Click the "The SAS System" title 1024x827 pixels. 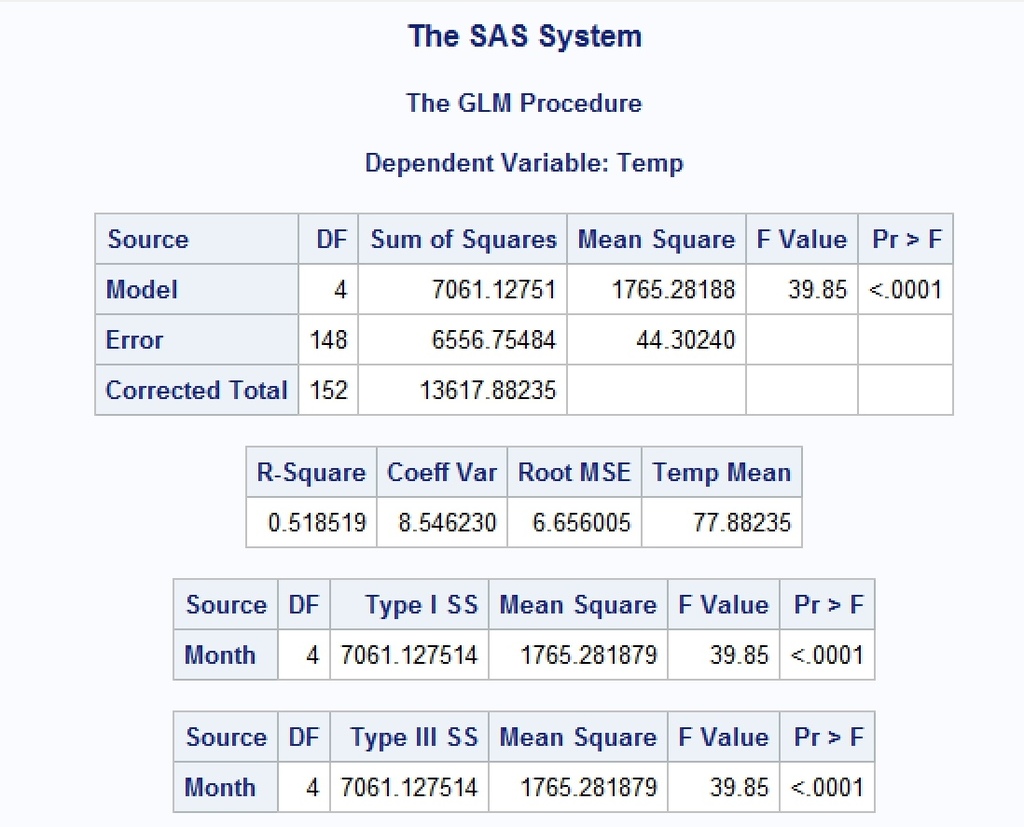pyautogui.click(x=524, y=37)
